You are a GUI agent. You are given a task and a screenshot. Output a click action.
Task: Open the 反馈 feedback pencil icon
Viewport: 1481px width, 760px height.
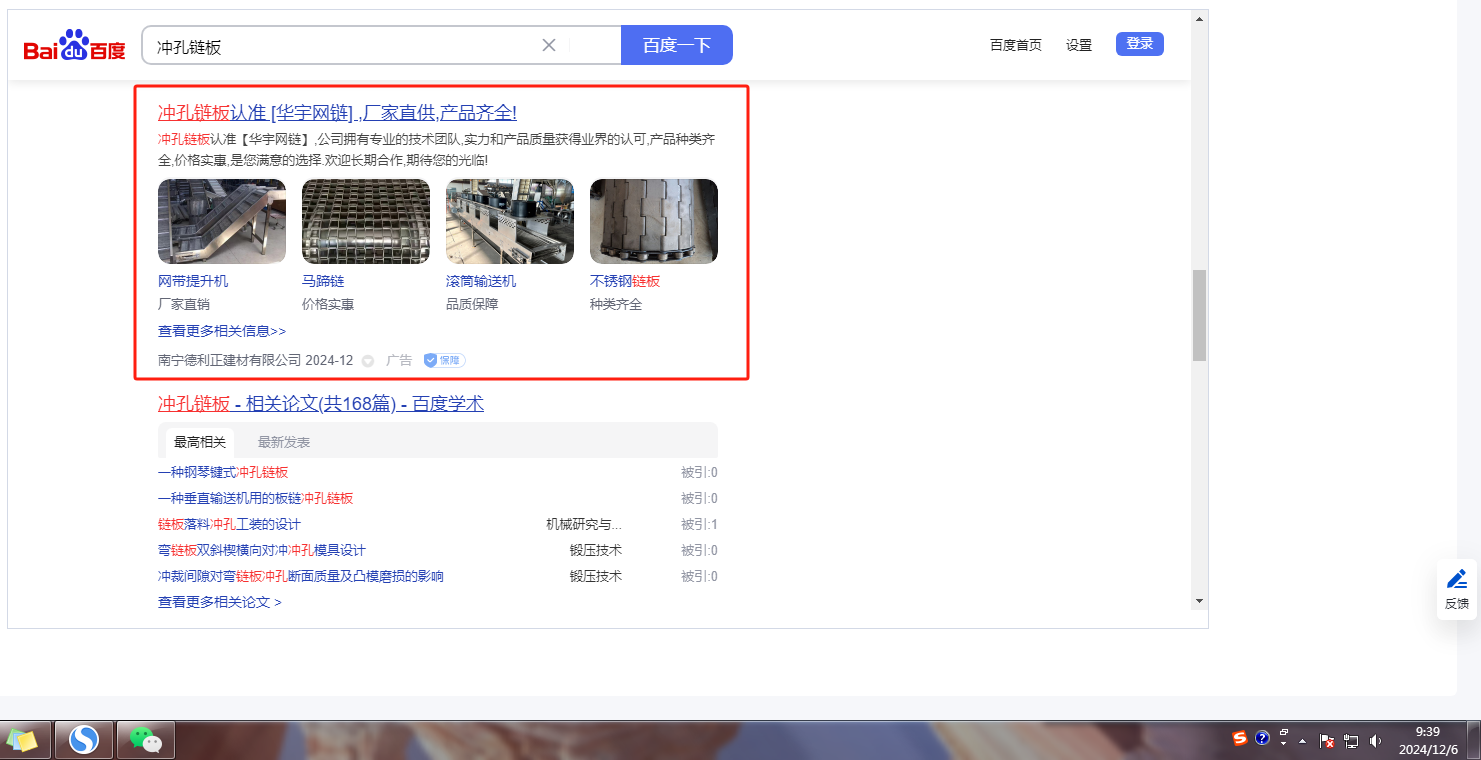pyautogui.click(x=1457, y=579)
